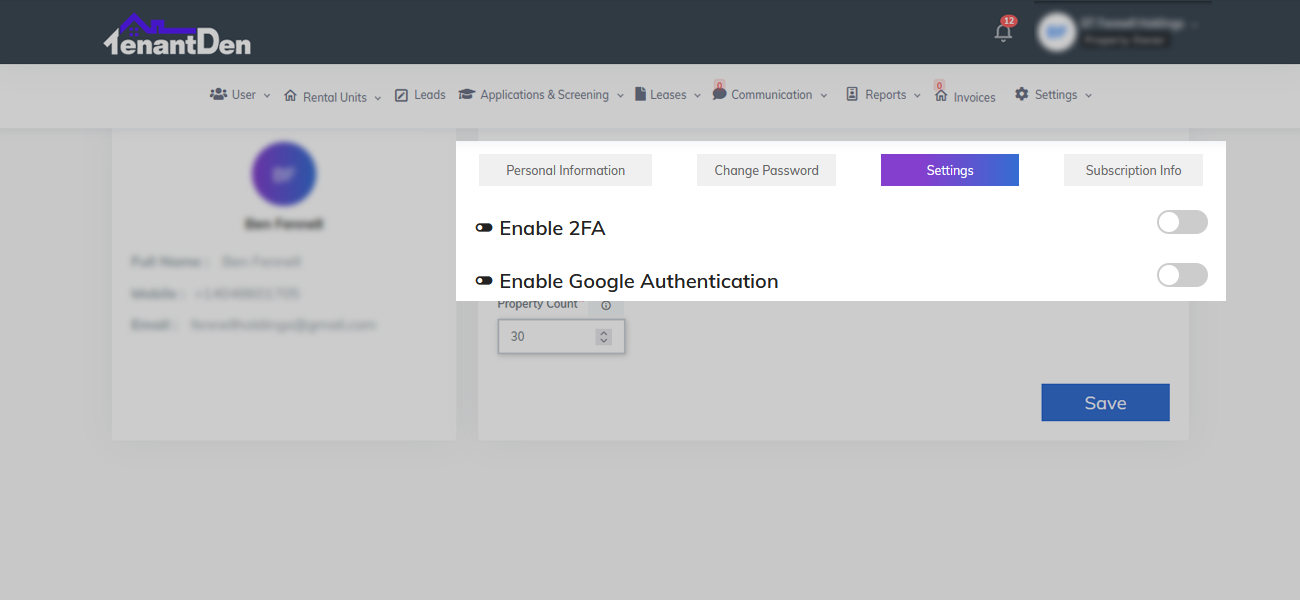
Task: Click the Invoices house icon
Action: point(941,96)
